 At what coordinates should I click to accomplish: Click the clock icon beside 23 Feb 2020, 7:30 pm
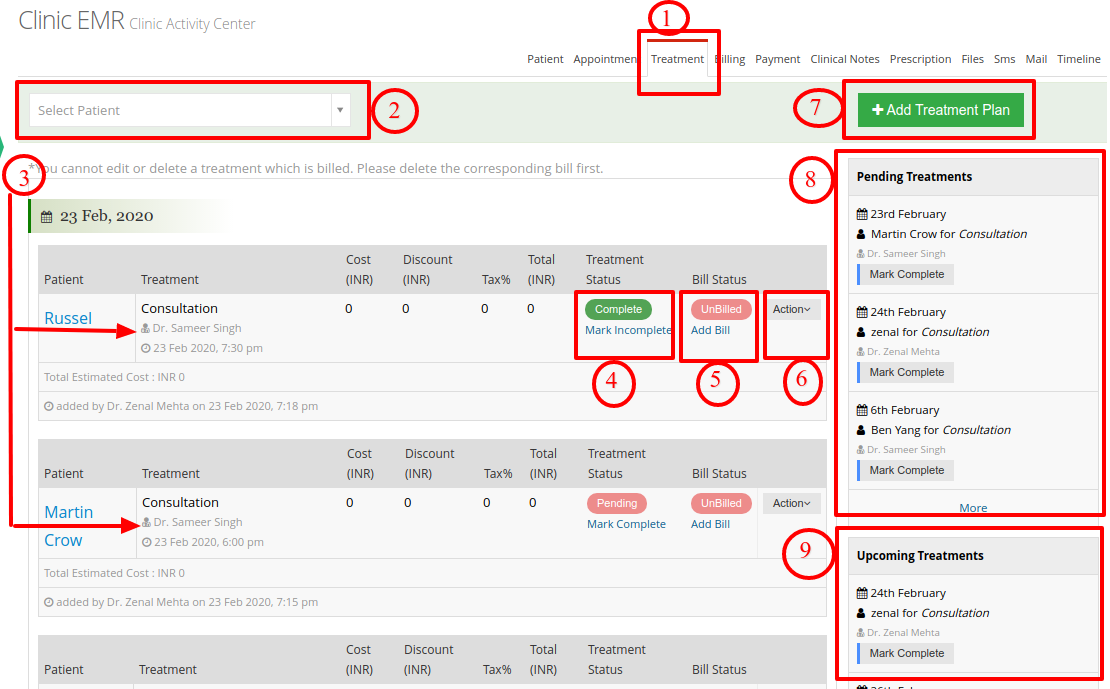(145, 348)
